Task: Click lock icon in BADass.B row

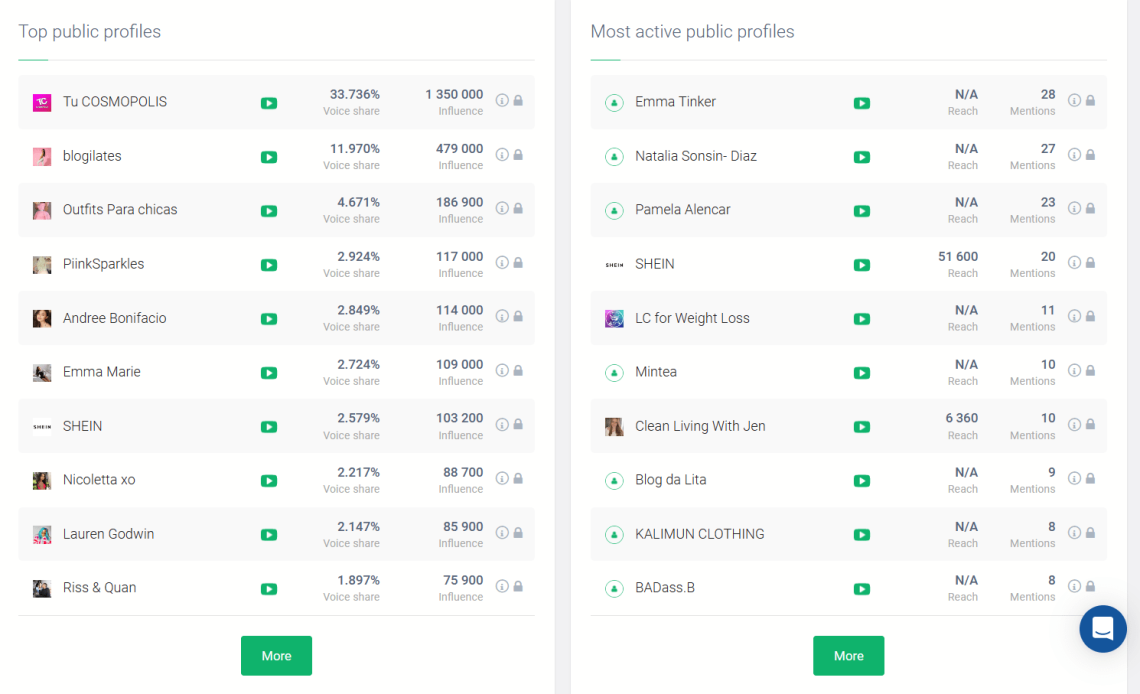Action: 1090,586
